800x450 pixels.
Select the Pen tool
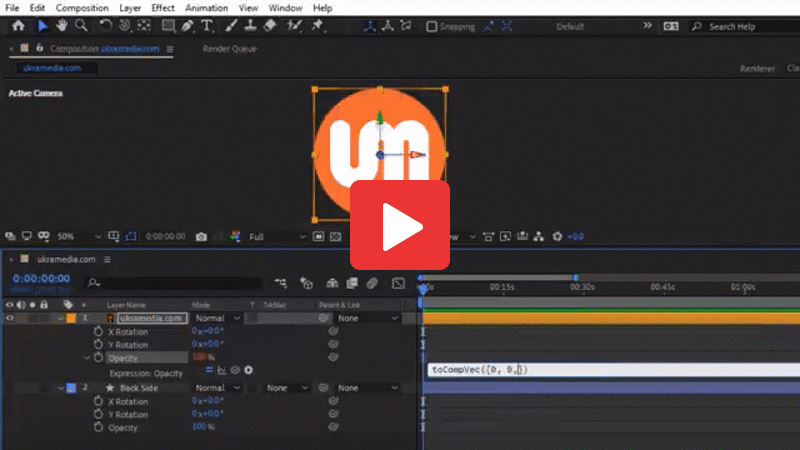187,26
